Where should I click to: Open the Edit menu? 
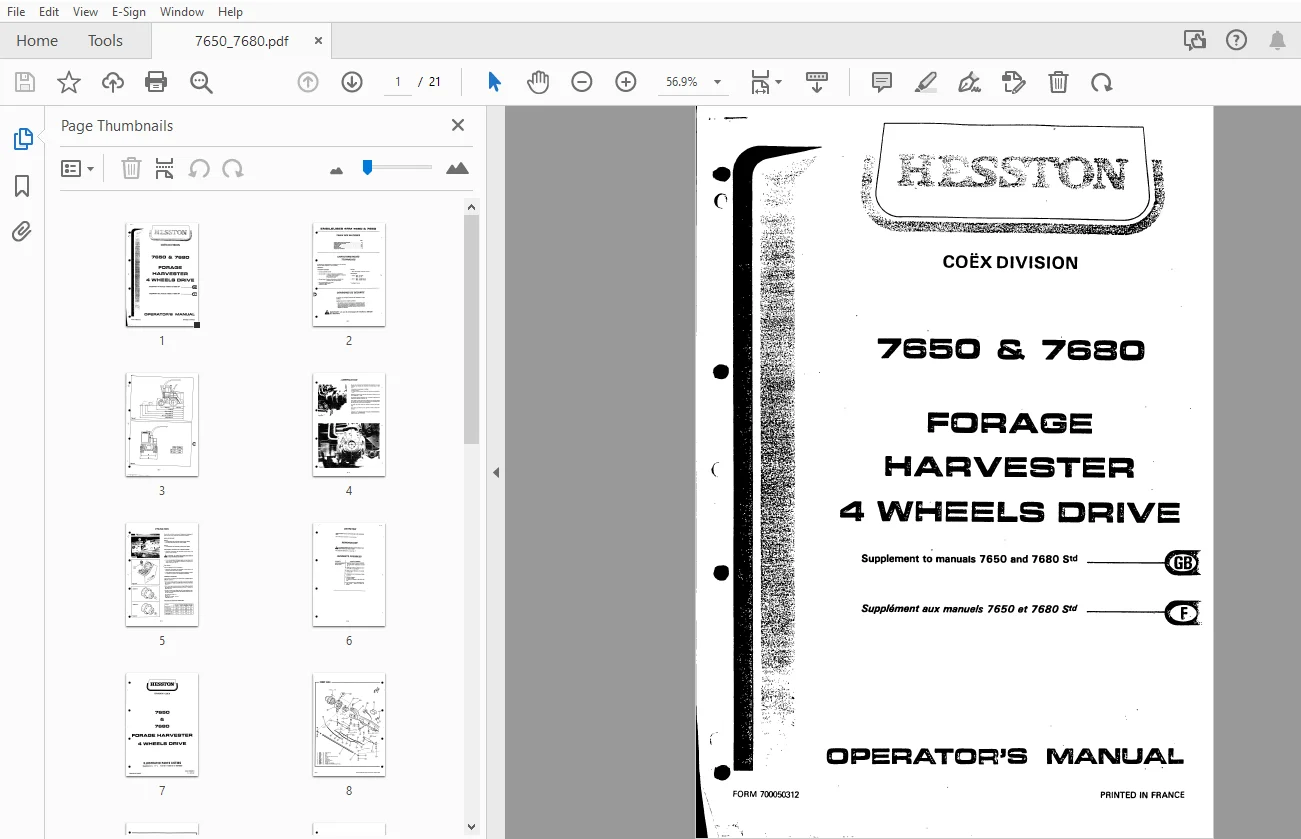point(48,12)
